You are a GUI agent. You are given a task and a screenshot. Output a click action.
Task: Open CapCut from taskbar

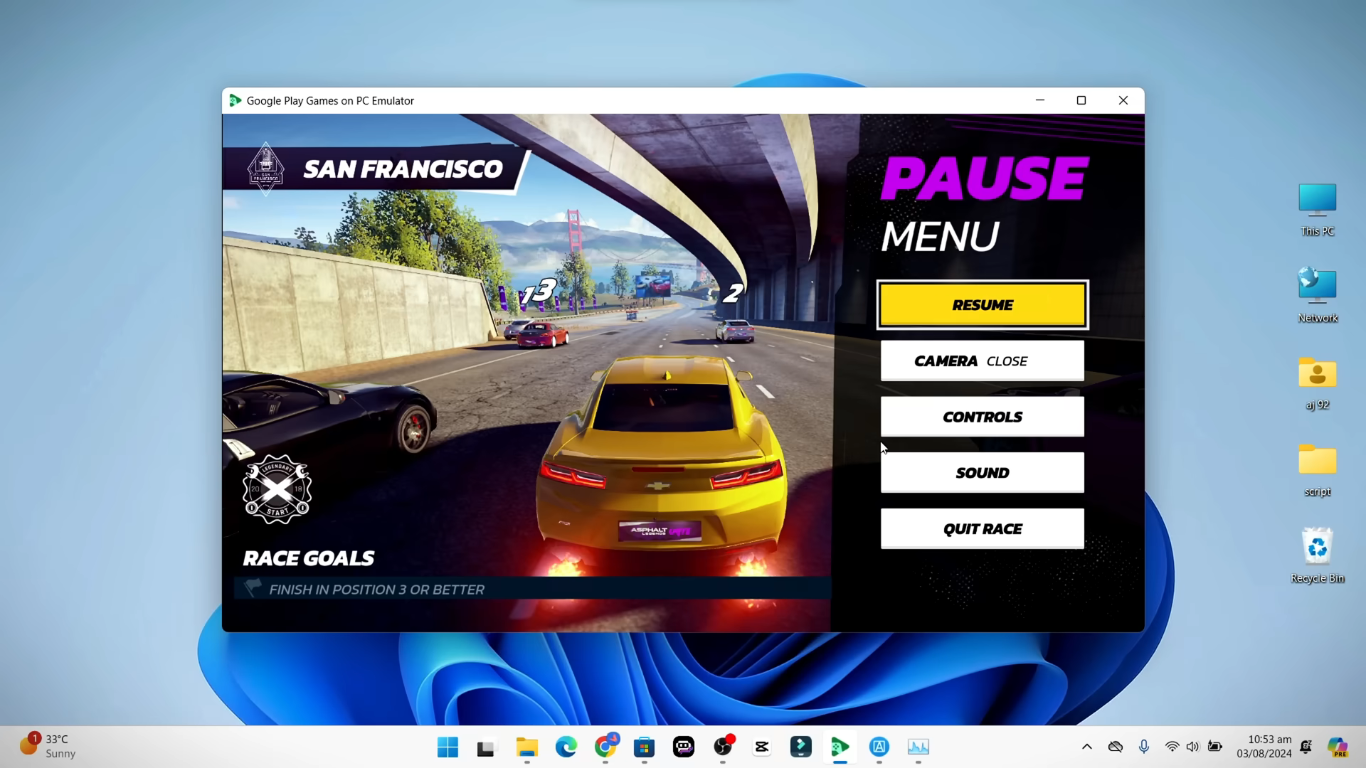click(762, 747)
